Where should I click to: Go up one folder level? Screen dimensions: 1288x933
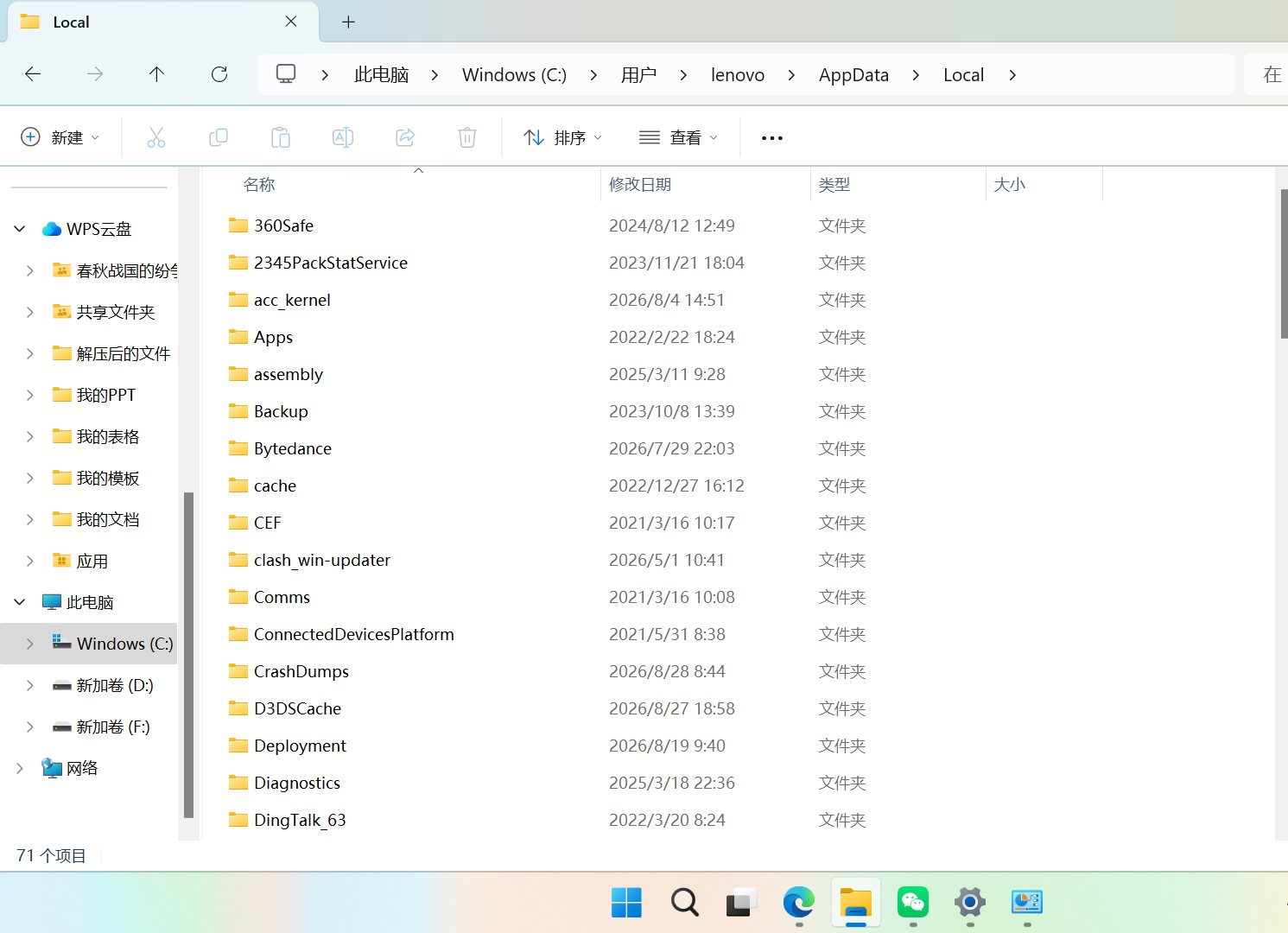tap(156, 74)
